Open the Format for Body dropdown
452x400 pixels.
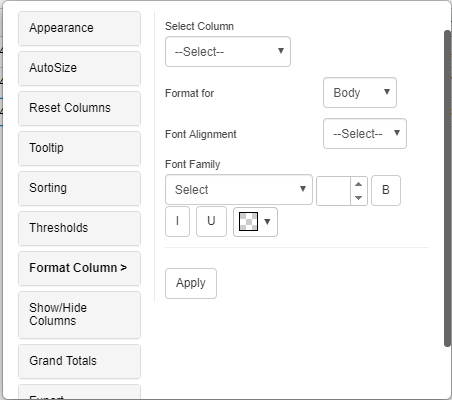tap(360, 93)
